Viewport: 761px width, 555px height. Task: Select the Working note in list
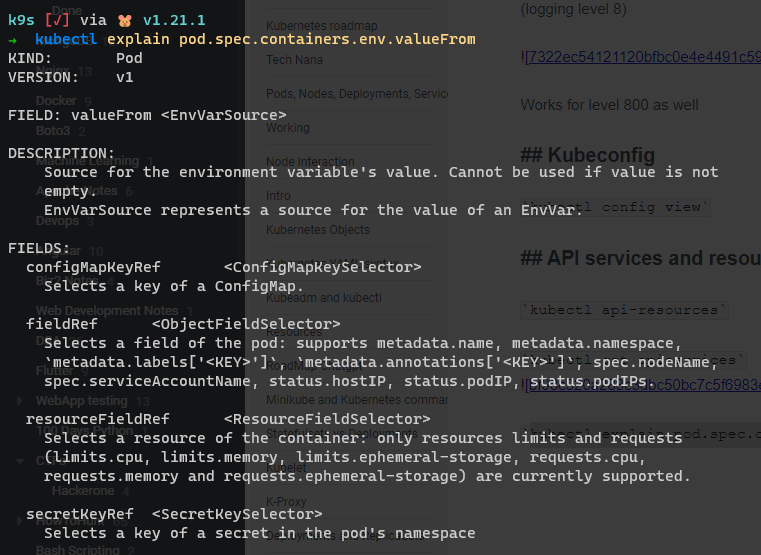288,128
